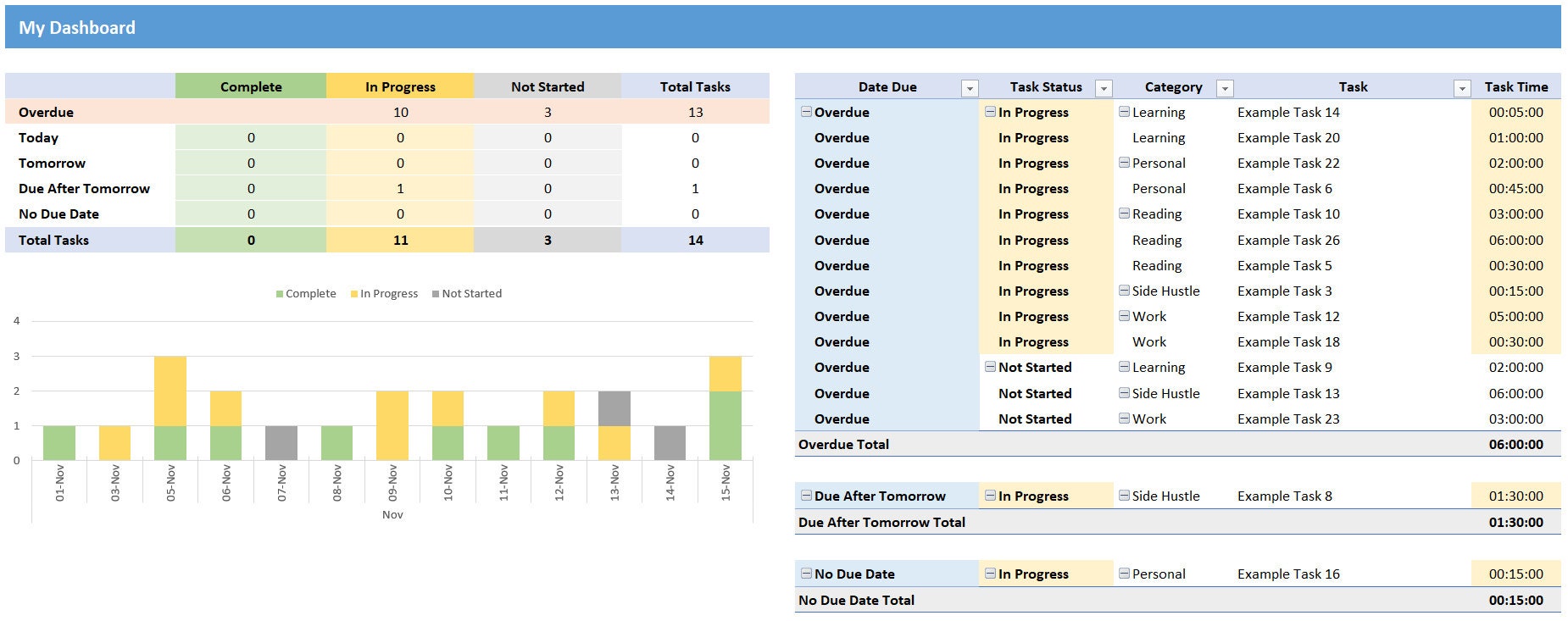This screenshot has width=1568, height=621.
Task: Select the Not Started summary column header
Action: (x=548, y=86)
